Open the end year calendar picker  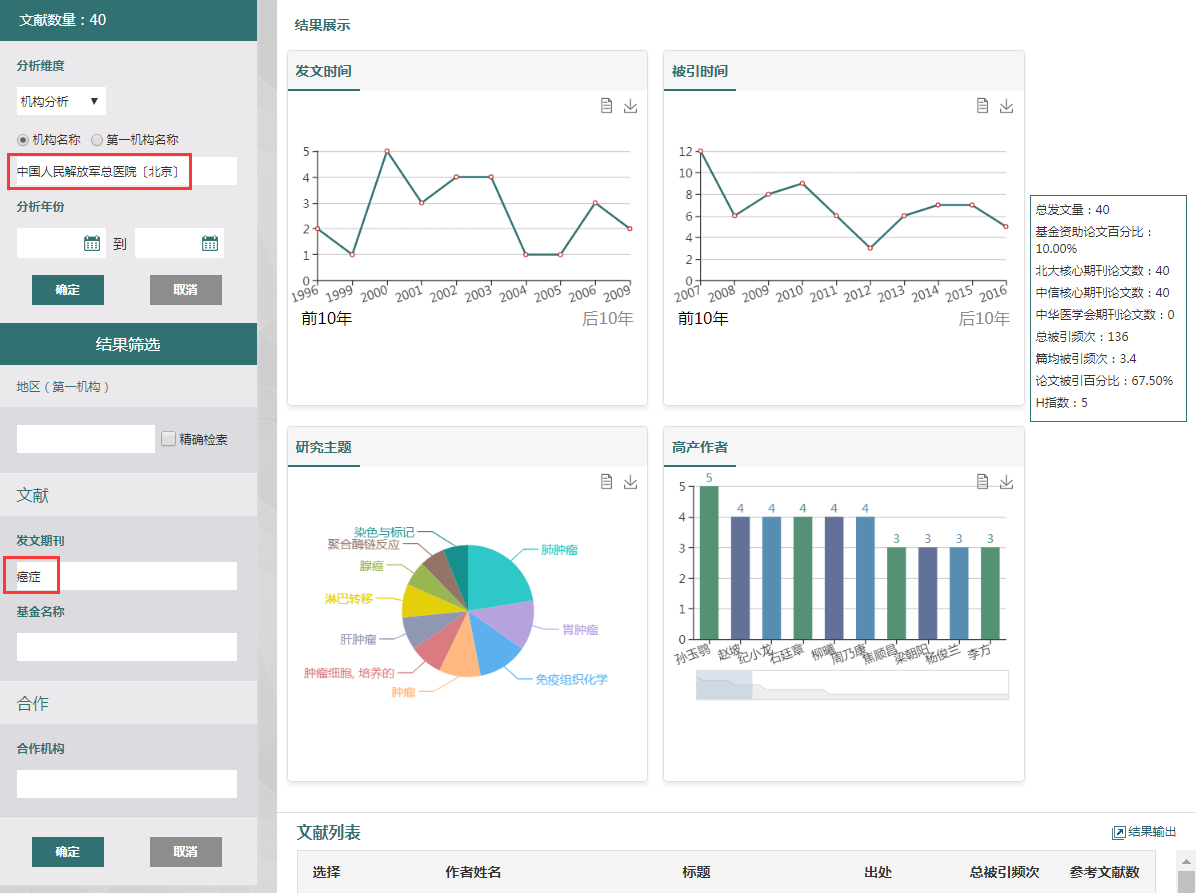tap(210, 243)
